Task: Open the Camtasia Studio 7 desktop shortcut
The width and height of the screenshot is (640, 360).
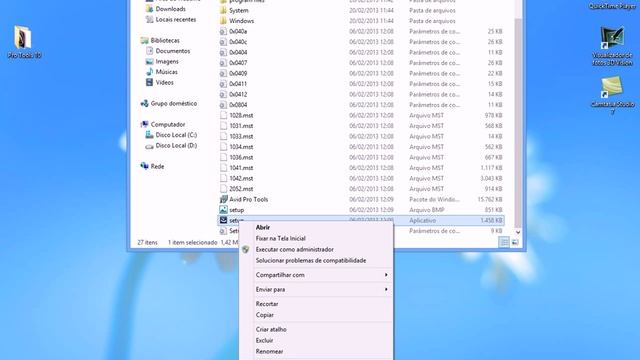Action: click(x=611, y=87)
